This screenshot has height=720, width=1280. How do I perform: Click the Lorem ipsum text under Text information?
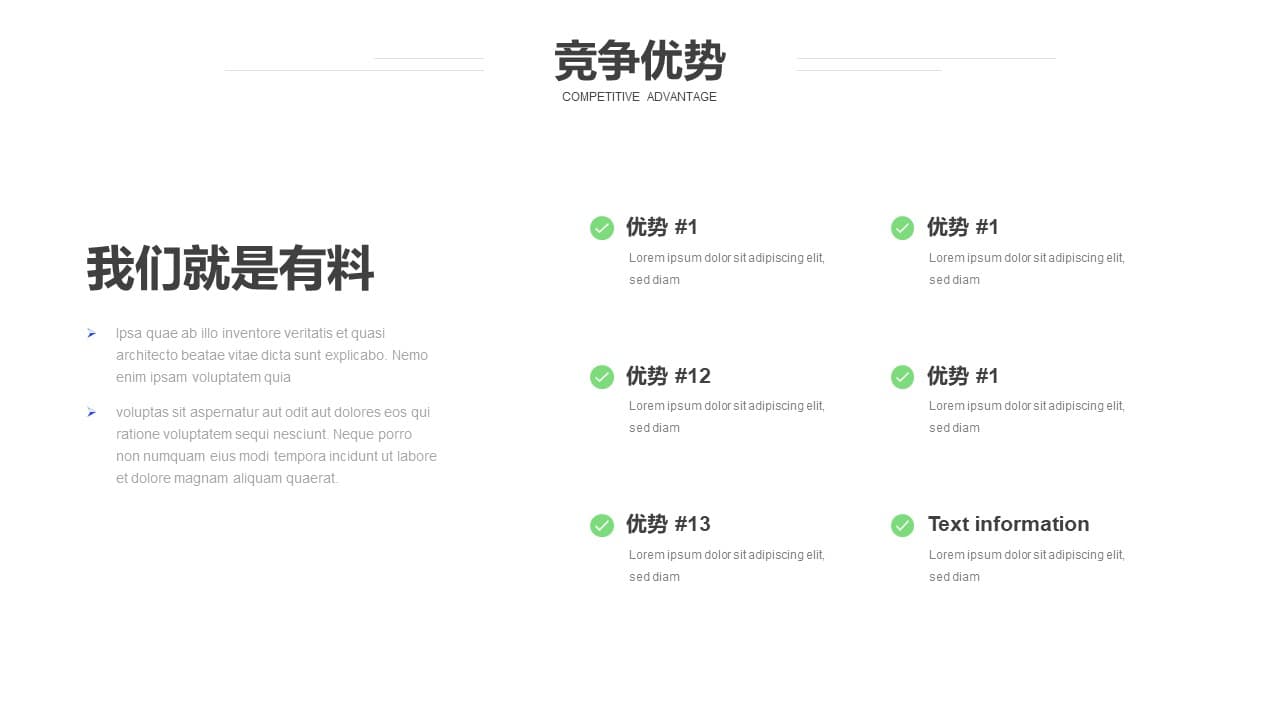point(1027,566)
